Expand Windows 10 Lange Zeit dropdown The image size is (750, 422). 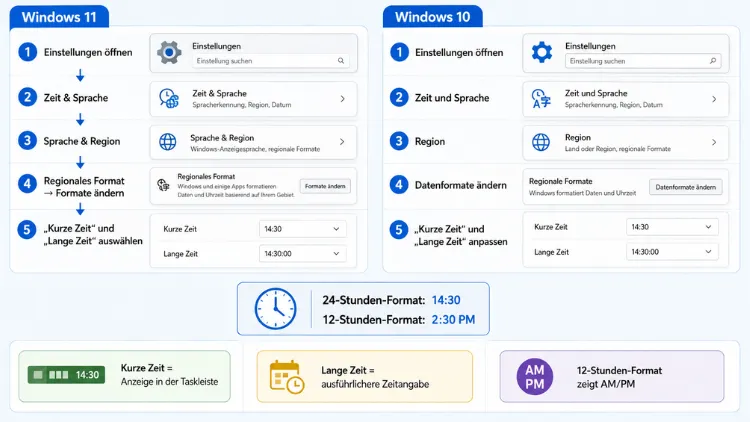672,252
